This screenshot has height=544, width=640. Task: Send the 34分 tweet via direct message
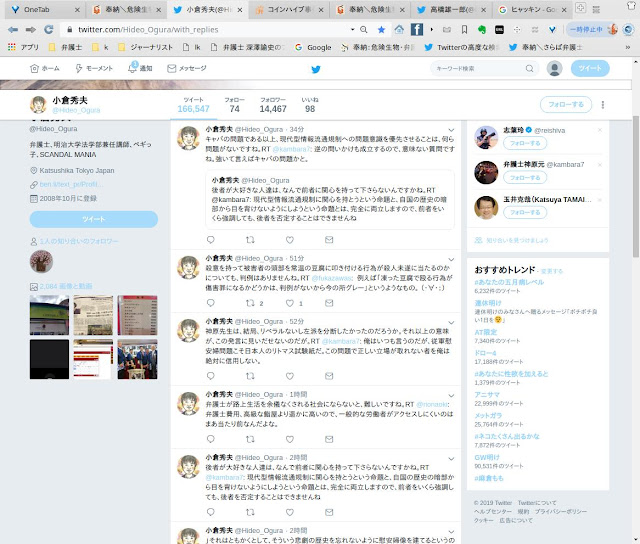coord(329,240)
